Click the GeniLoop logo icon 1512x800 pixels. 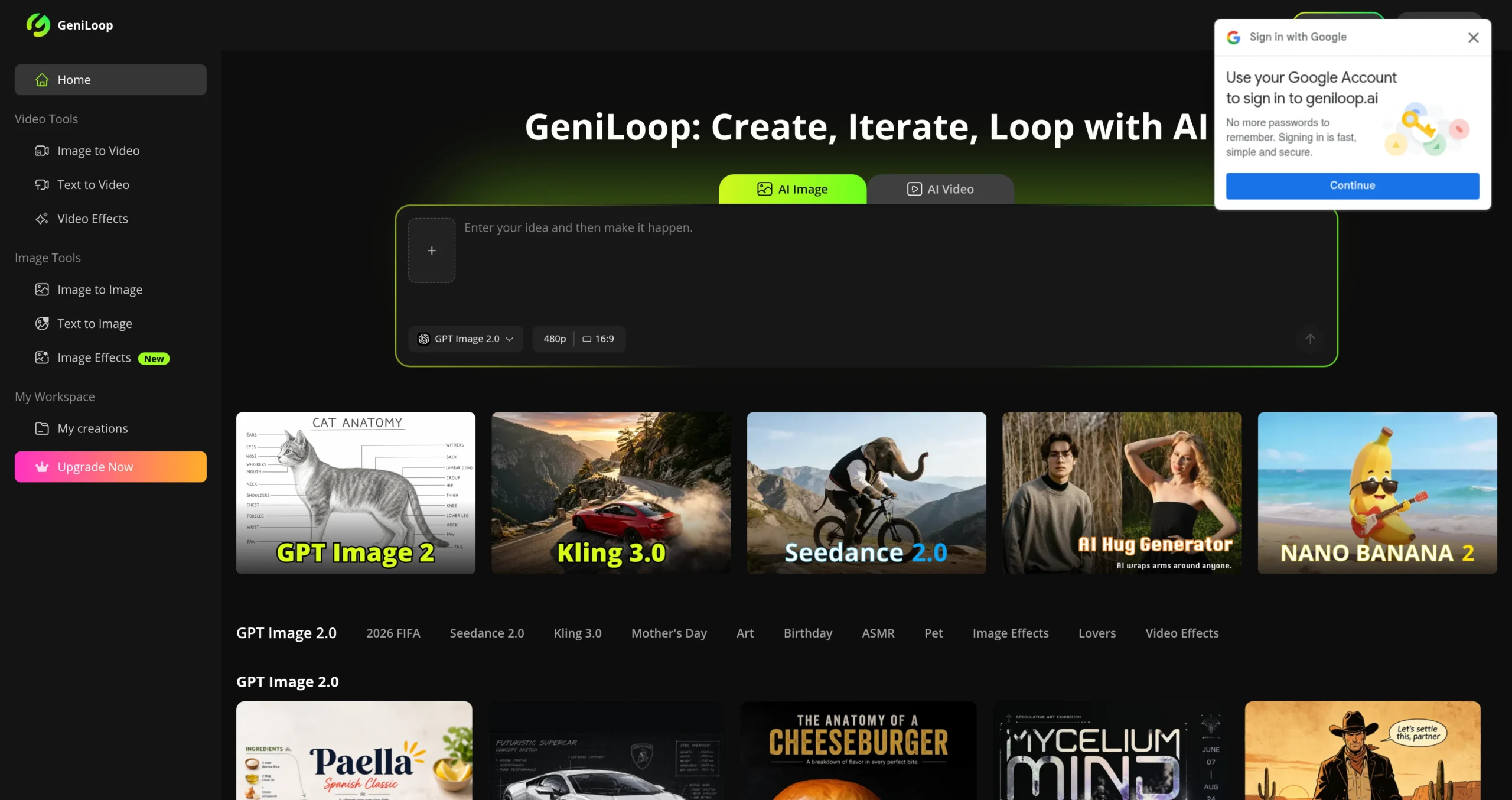(38, 25)
